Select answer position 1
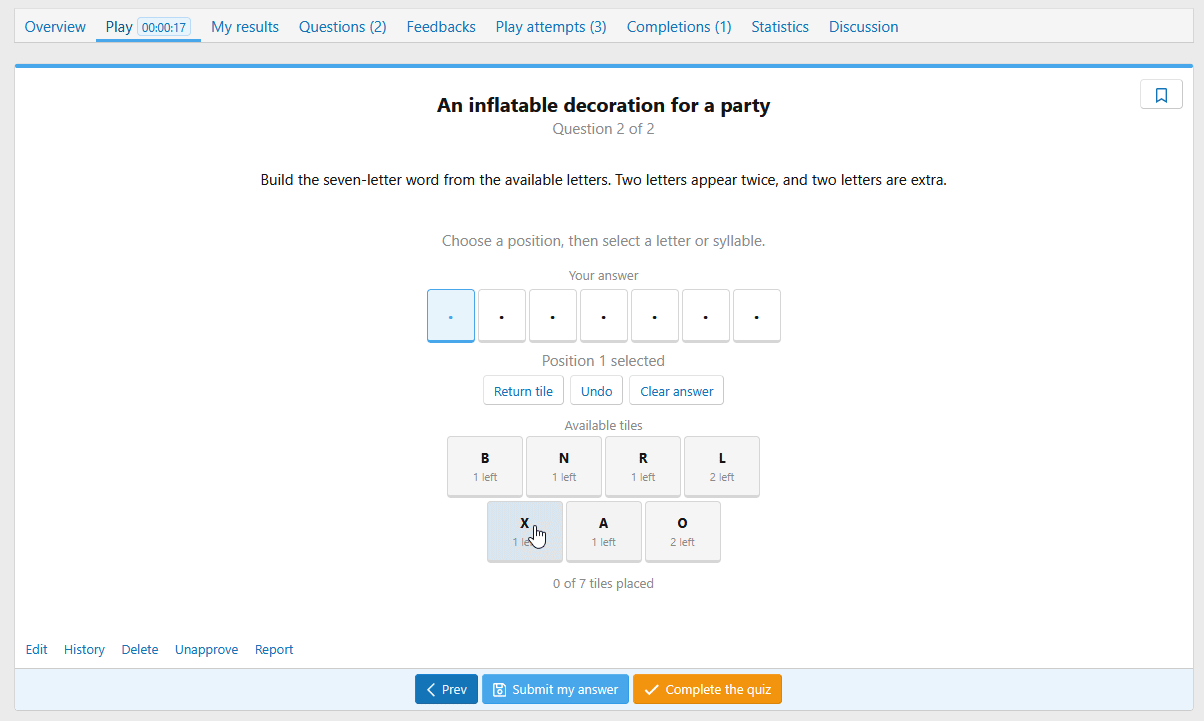1204x721 pixels. coord(451,316)
